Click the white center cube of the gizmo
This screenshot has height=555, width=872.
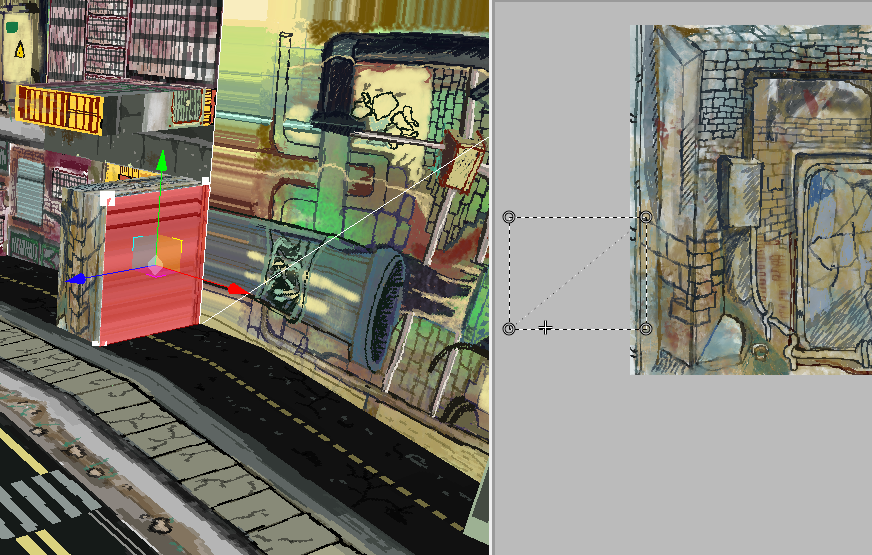pos(156,263)
